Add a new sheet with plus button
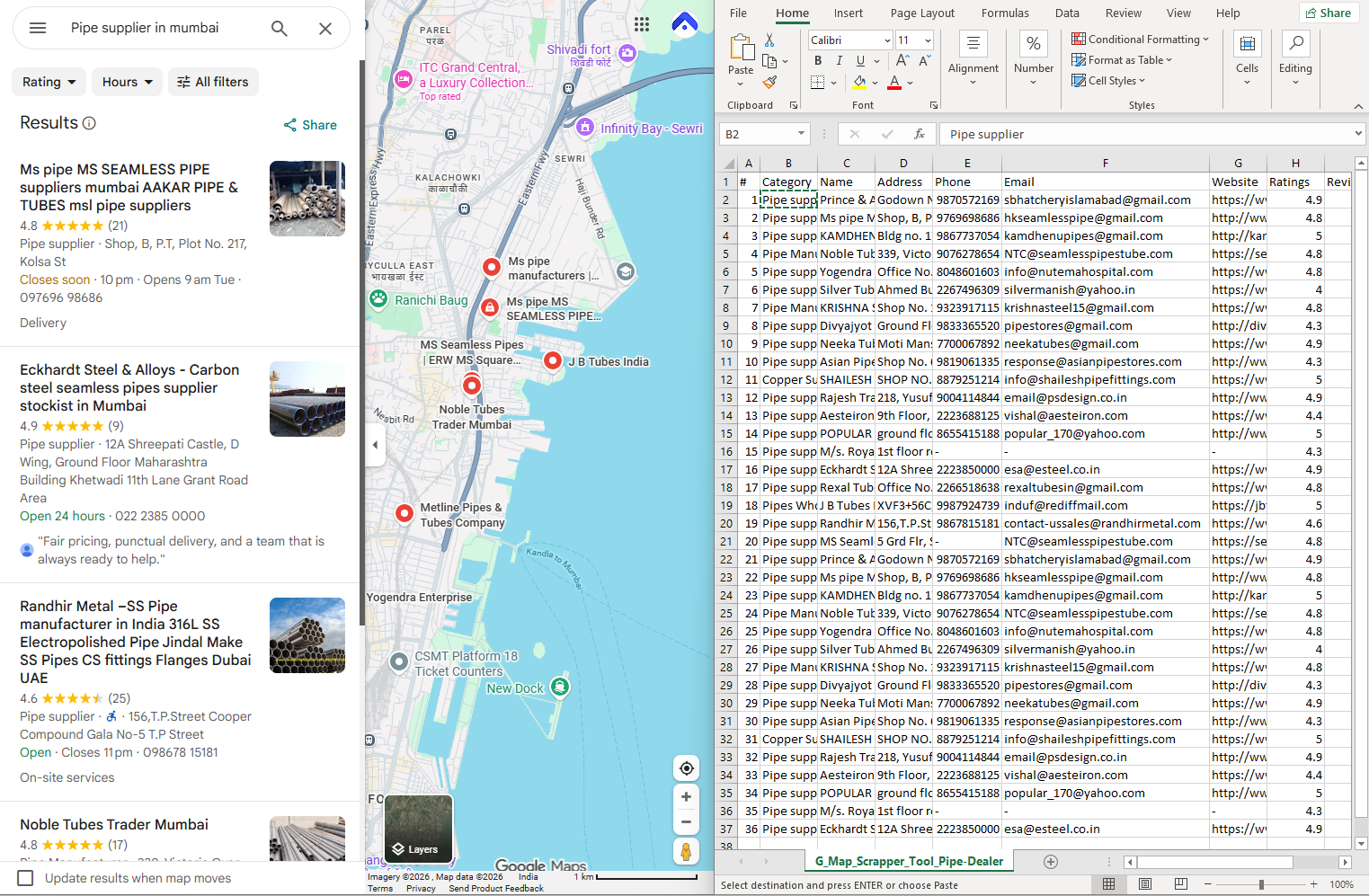1369x896 pixels. click(1050, 862)
